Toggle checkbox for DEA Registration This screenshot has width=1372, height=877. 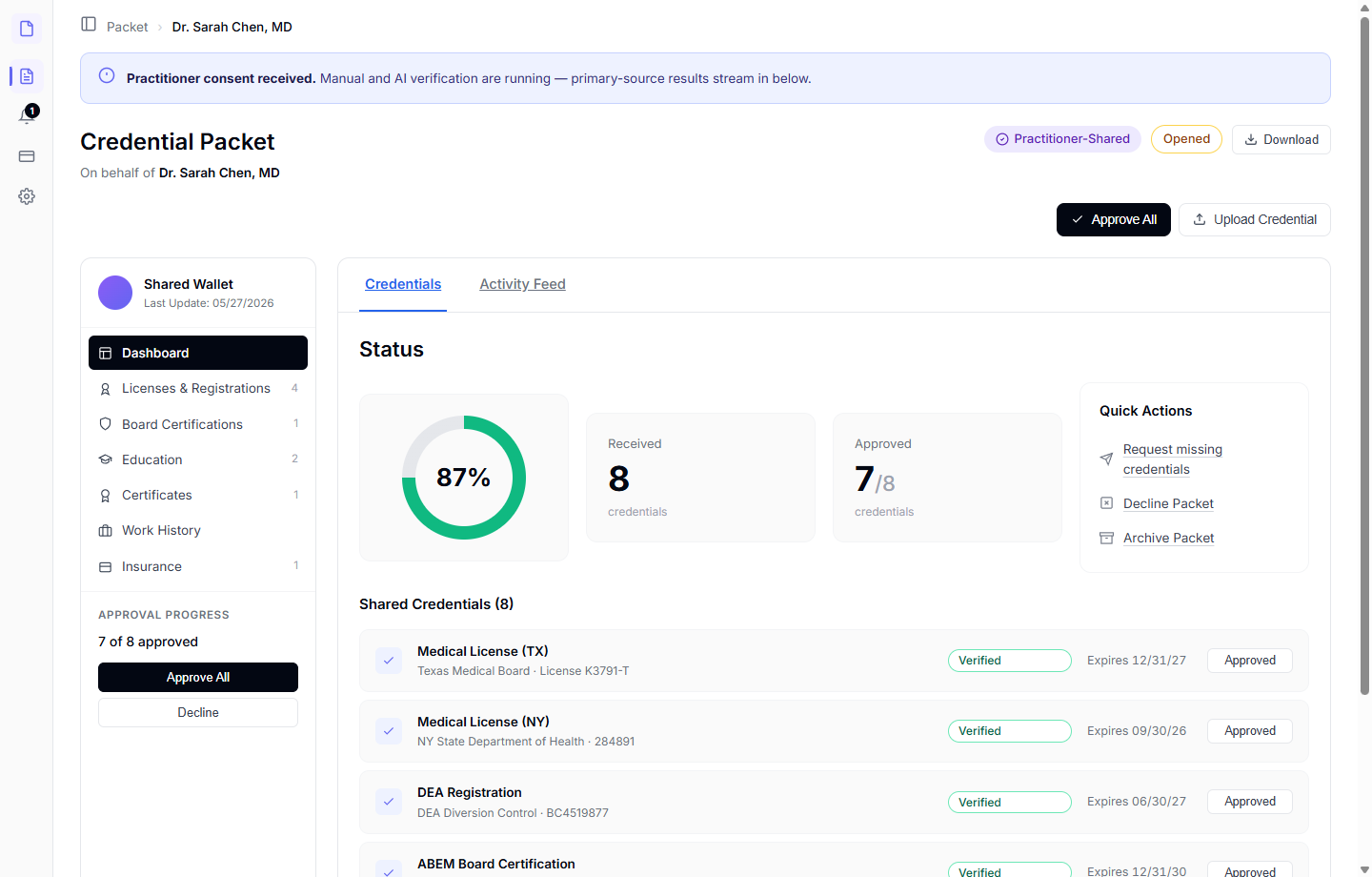(x=389, y=802)
